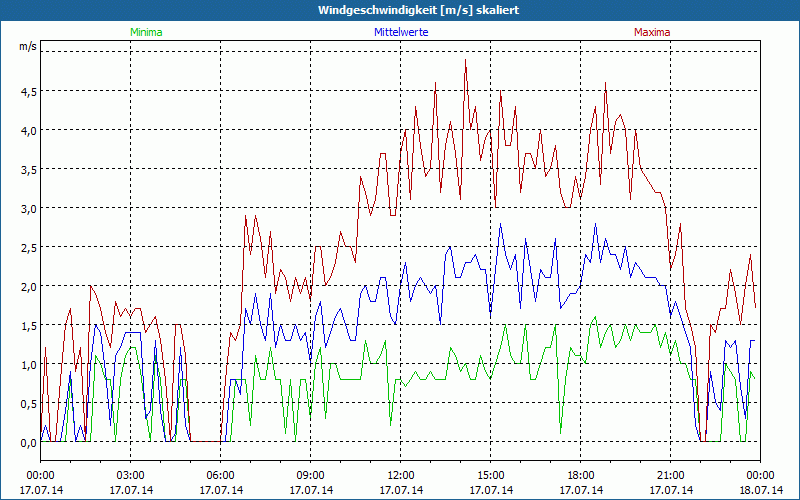The image size is (800, 500).
Task: Click the '0,0' y-axis value
Action: 29,443
